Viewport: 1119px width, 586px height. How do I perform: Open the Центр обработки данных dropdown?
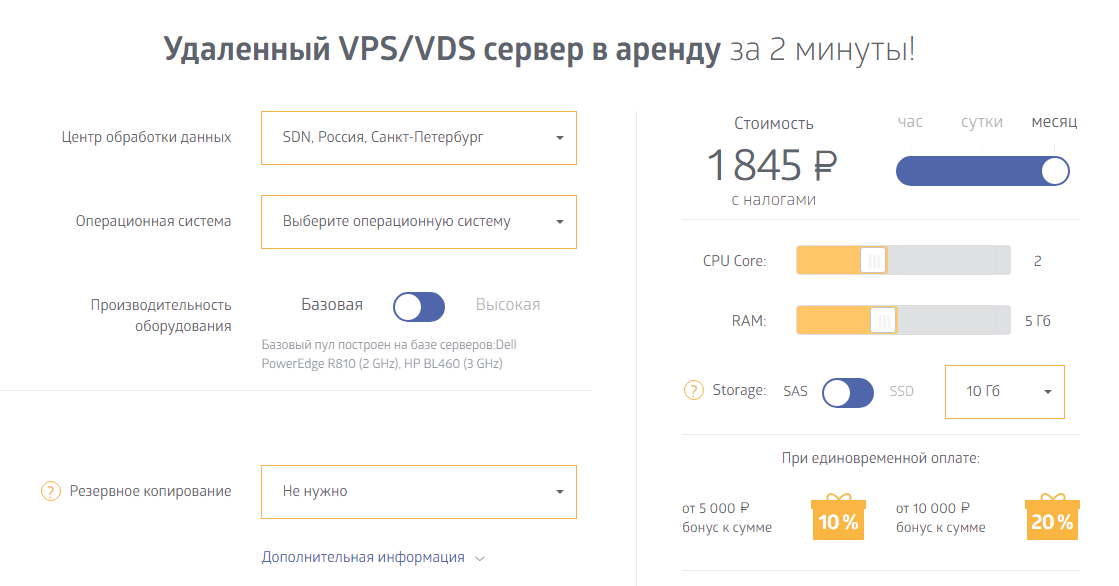pos(418,137)
